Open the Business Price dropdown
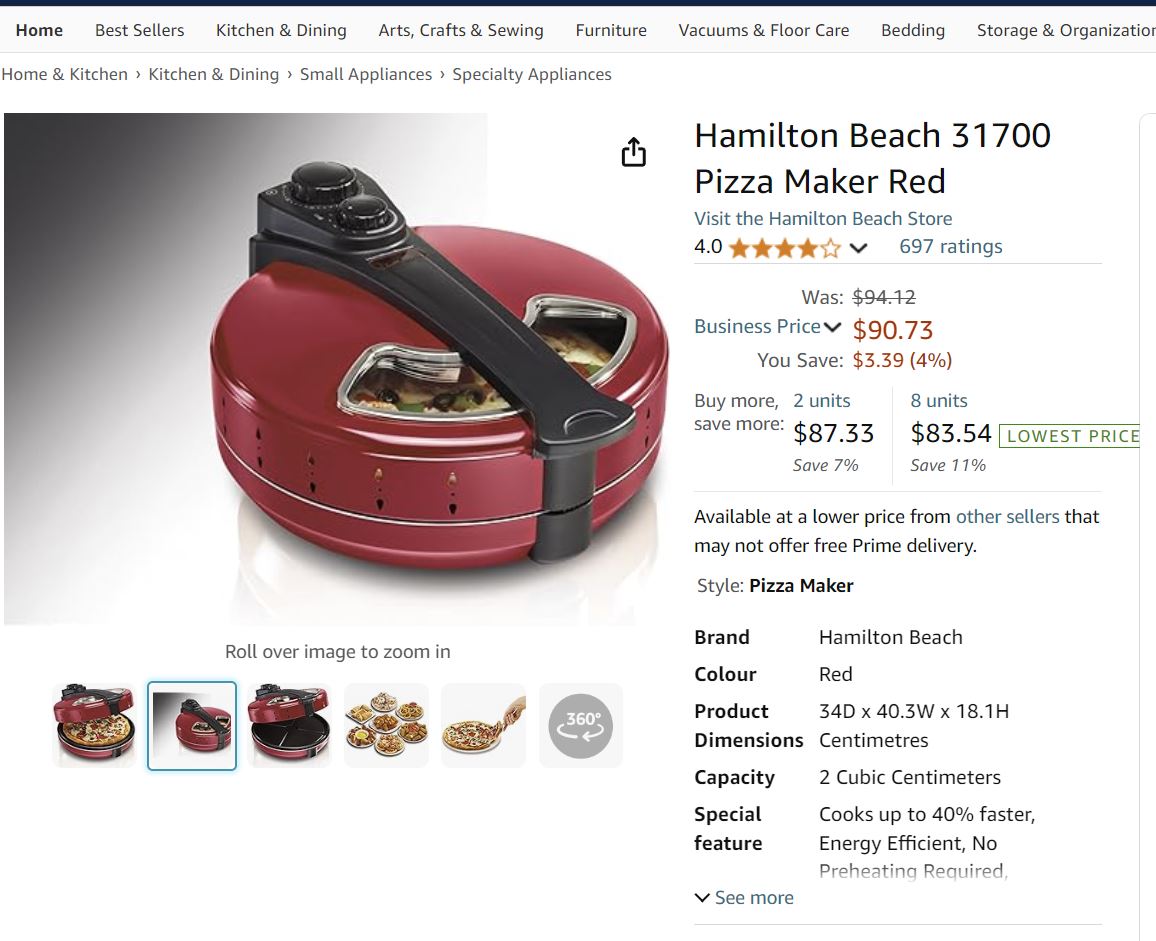This screenshot has width=1156, height=941. (x=767, y=327)
